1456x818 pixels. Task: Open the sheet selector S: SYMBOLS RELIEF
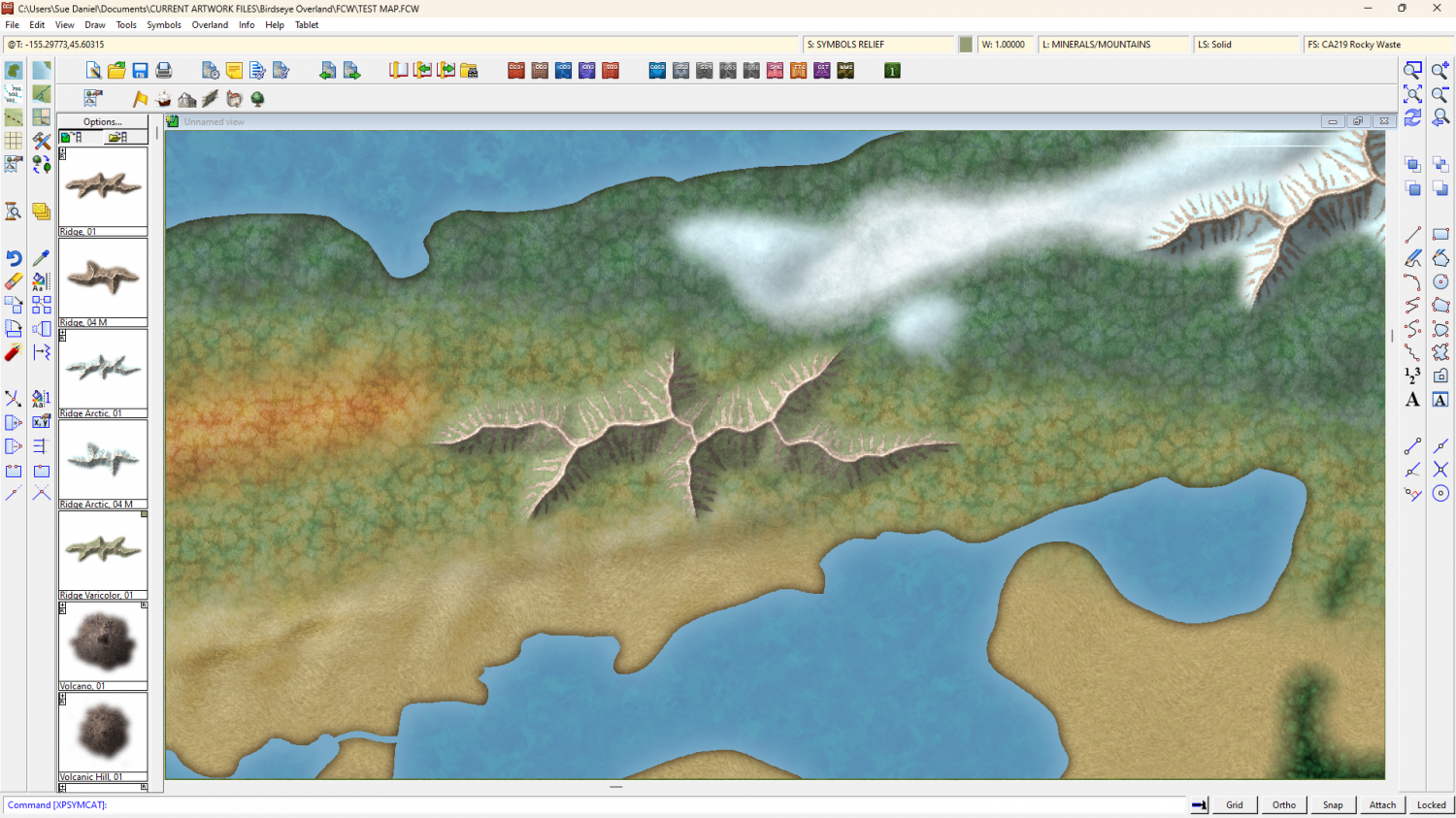tap(878, 45)
